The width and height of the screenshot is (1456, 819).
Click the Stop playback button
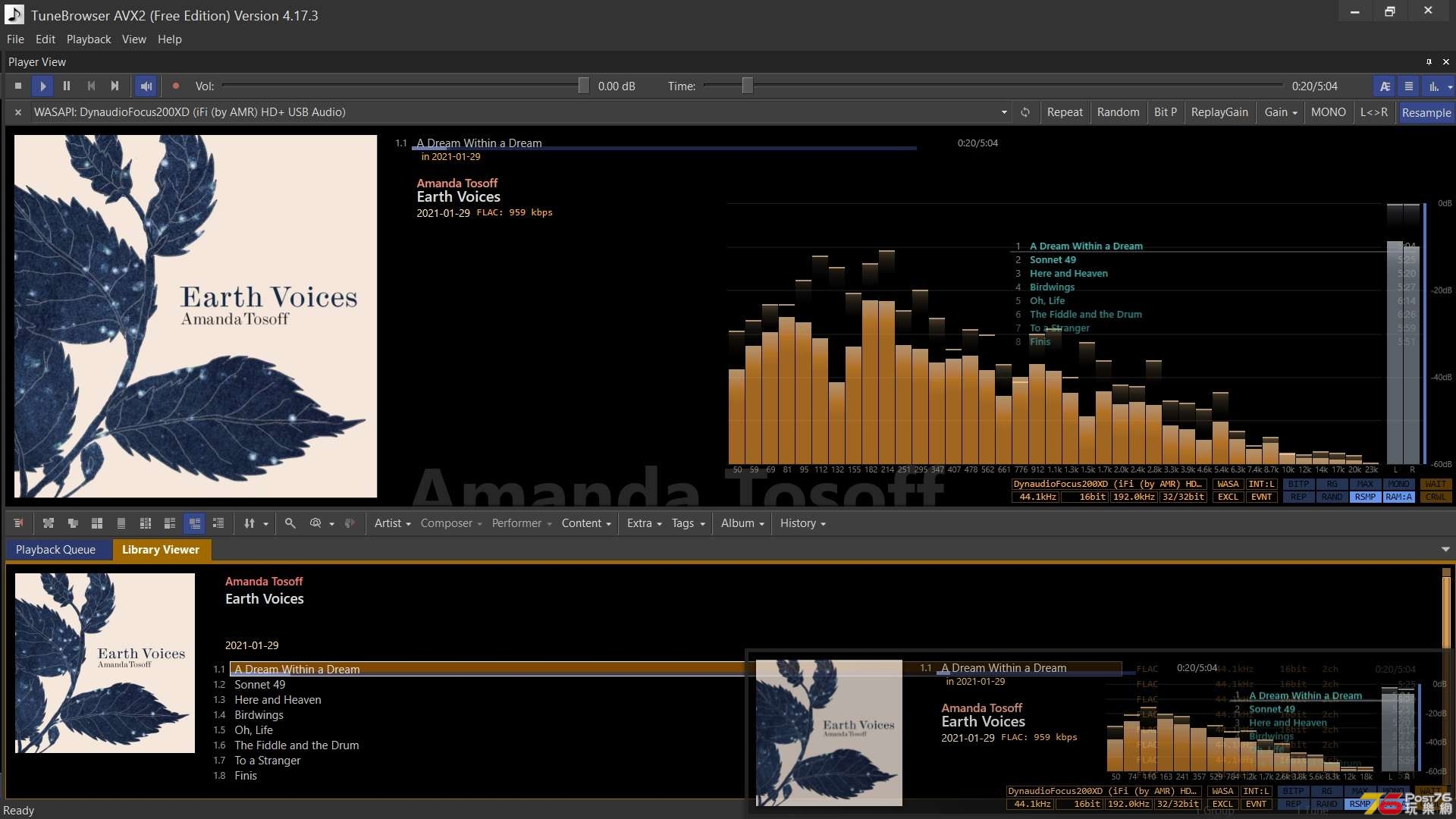(18, 86)
